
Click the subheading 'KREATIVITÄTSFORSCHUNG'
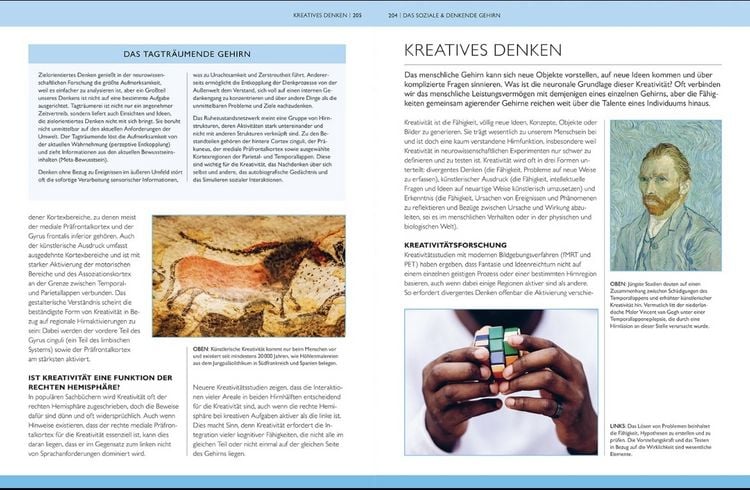455,245
